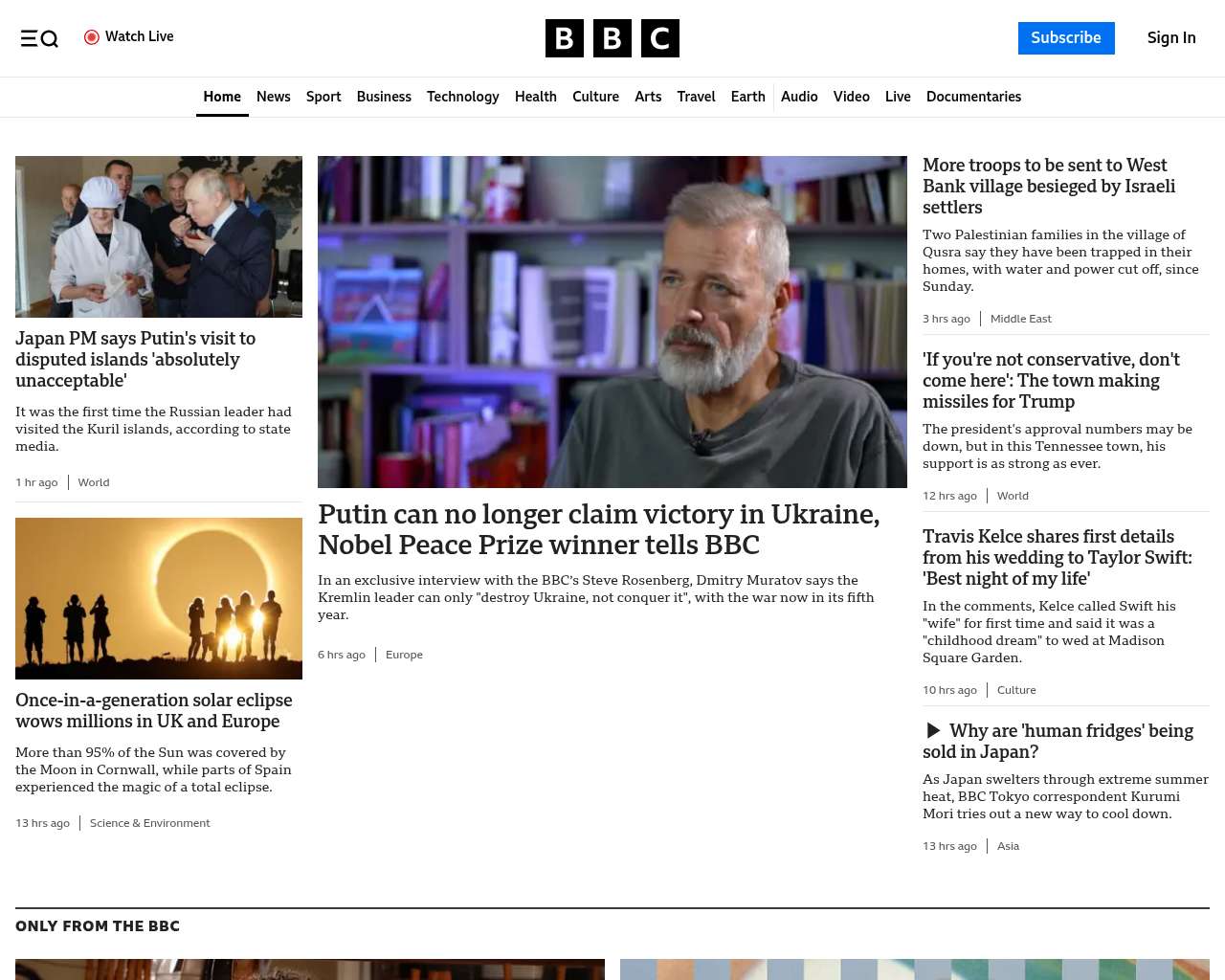Open 'human fridges' Japan video headline
The image size is (1225, 980).
click(x=1058, y=741)
